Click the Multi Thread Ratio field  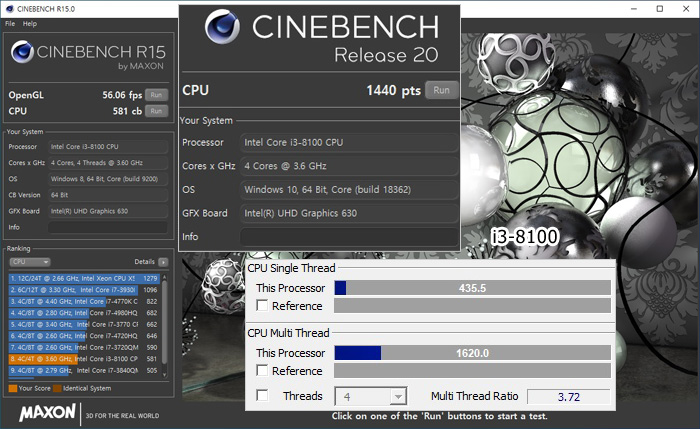(569, 396)
